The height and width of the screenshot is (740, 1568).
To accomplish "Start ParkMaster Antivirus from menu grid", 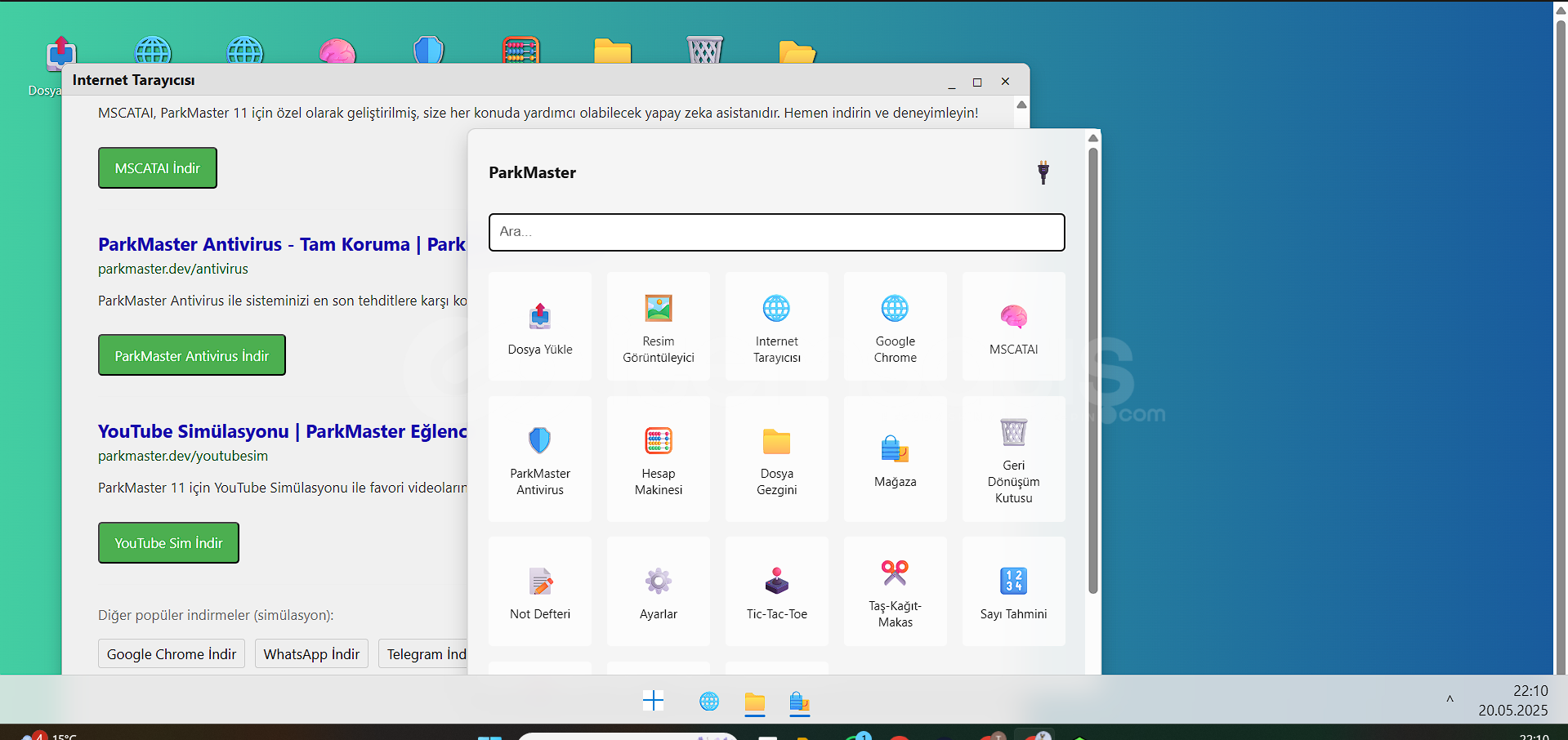I will tap(540, 459).
